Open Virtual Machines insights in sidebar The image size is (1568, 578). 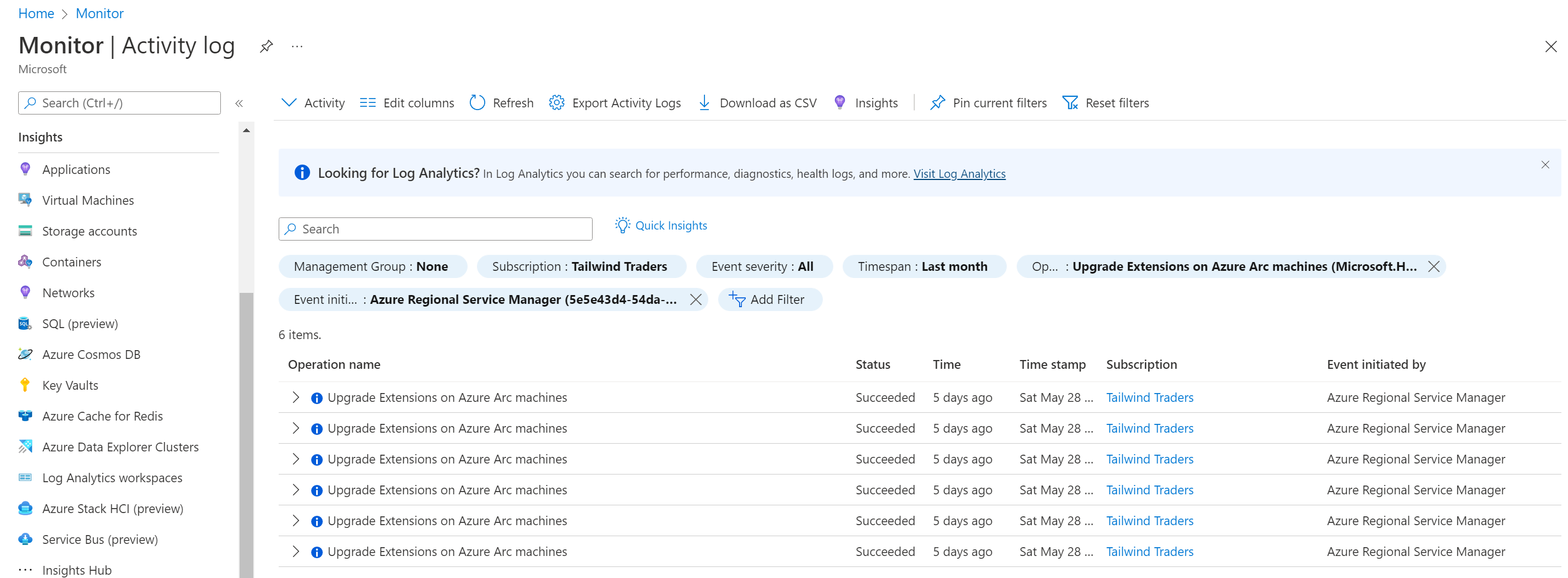pos(88,200)
